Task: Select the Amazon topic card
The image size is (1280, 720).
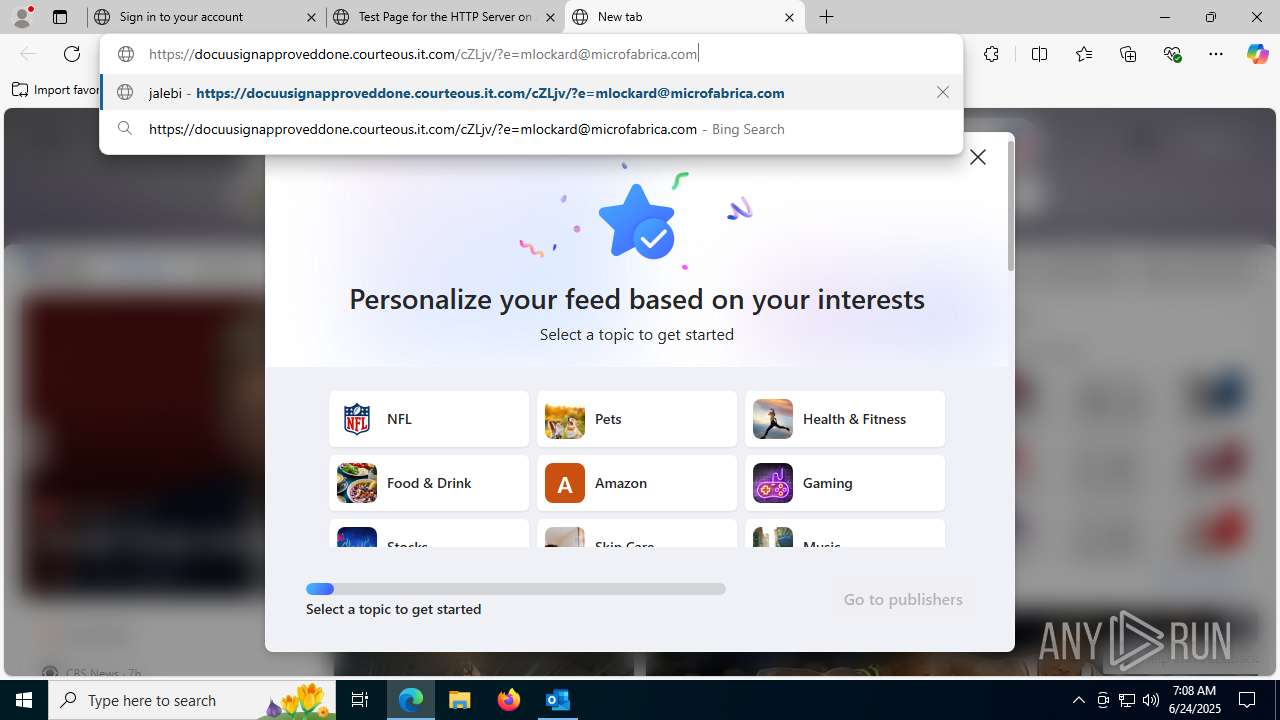Action: pos(637,483)
